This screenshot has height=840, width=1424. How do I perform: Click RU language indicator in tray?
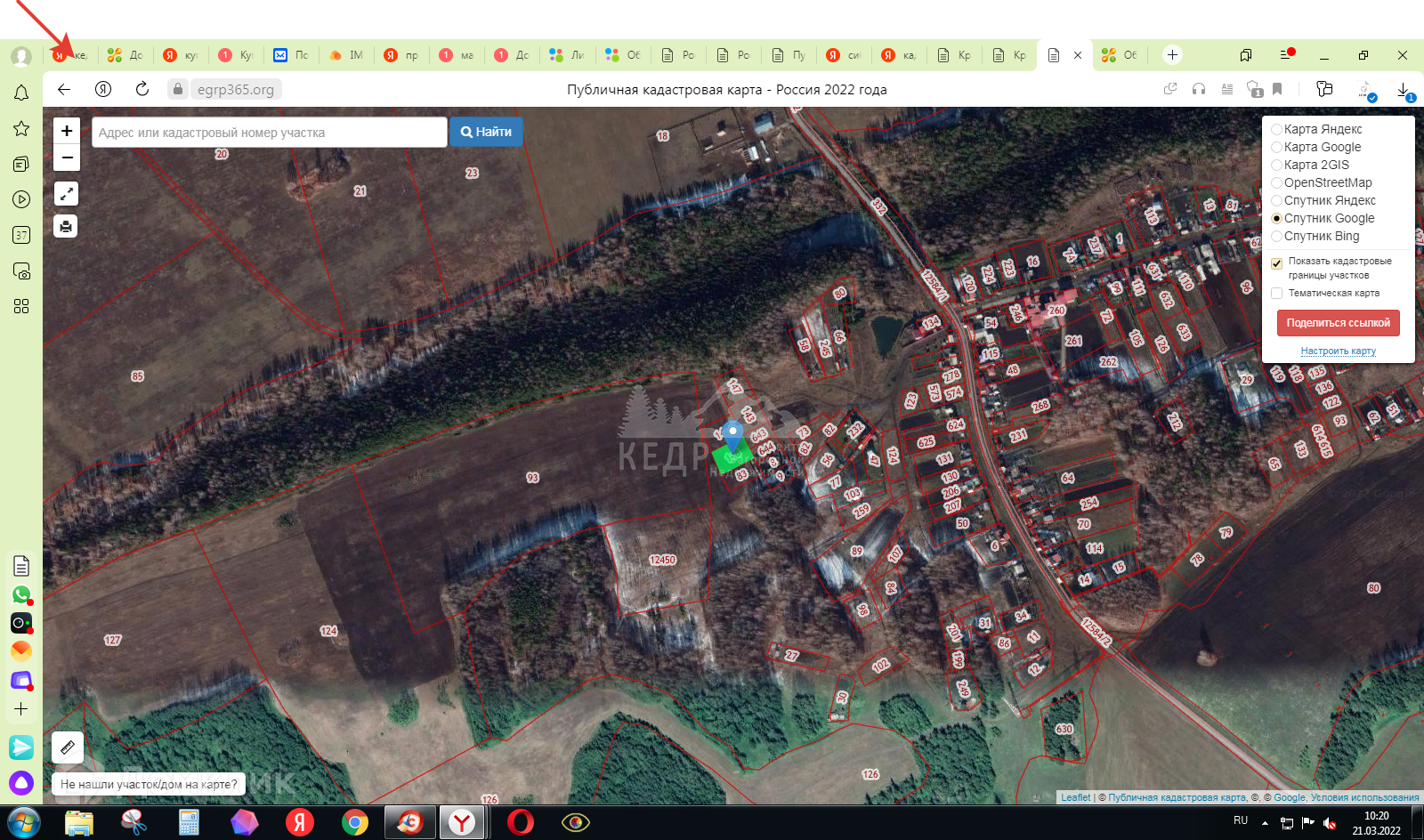[x=1241, y=820]
